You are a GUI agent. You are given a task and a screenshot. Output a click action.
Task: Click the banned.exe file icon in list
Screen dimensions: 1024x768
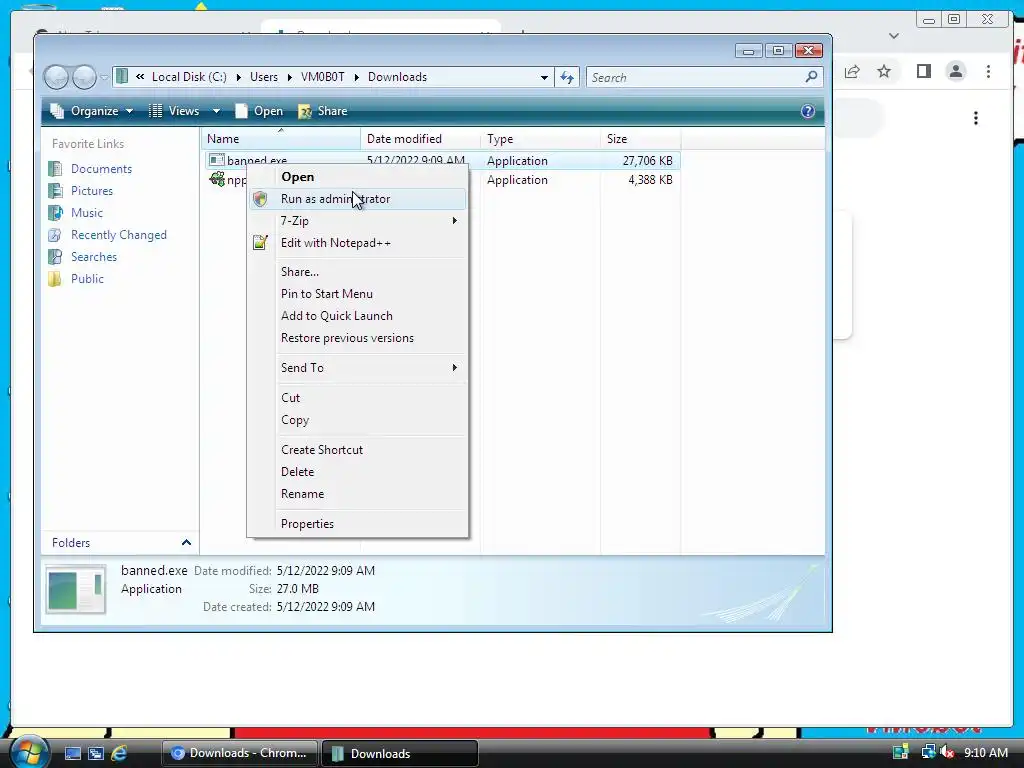coord(217,160)
